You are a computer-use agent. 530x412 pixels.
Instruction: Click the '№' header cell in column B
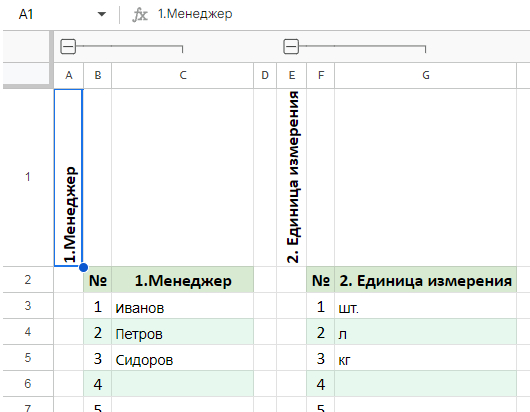pyautogui.click(x=98, y=280)
